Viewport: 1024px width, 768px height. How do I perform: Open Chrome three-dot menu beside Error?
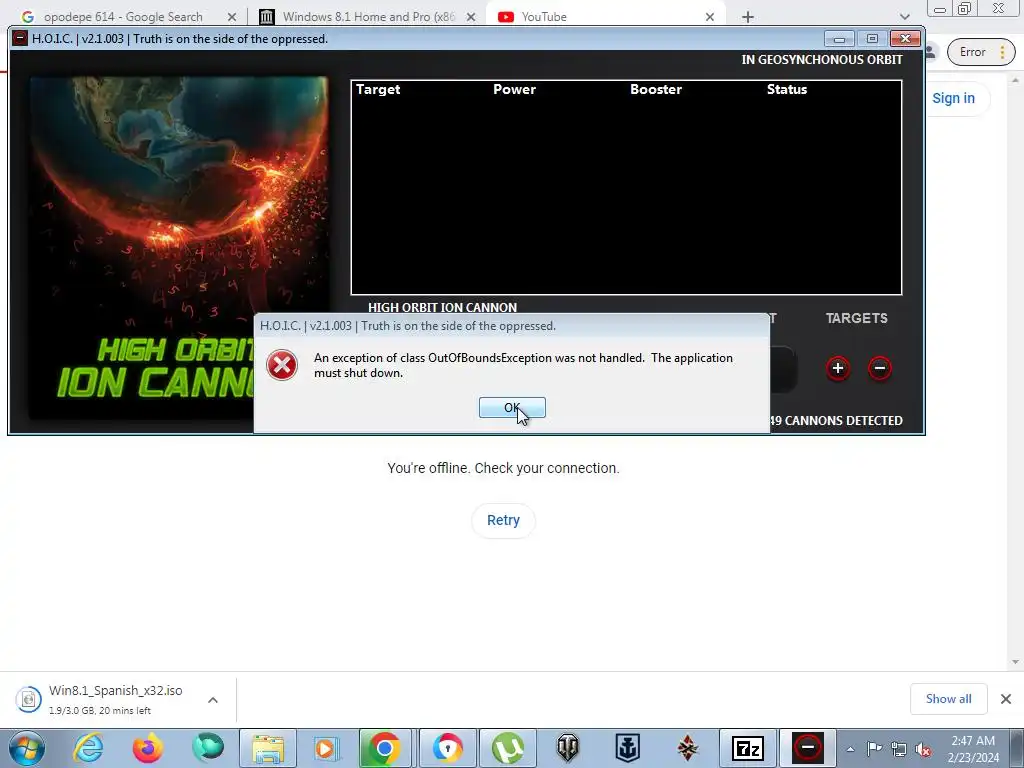point(1002,52)
